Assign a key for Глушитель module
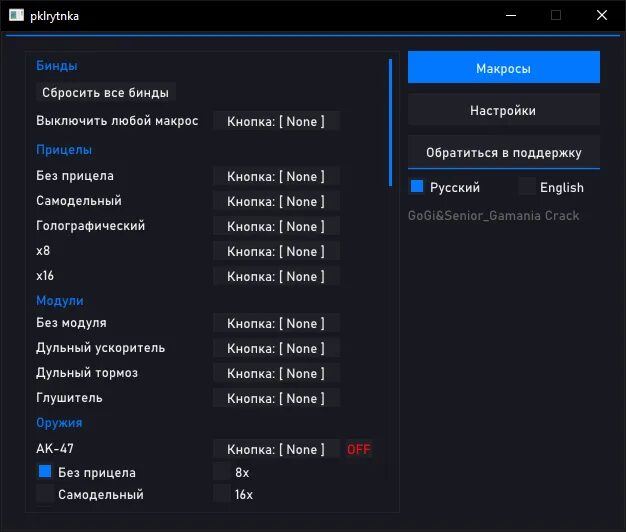The height and width of the screenshot is (532, 626). [276, 399]
